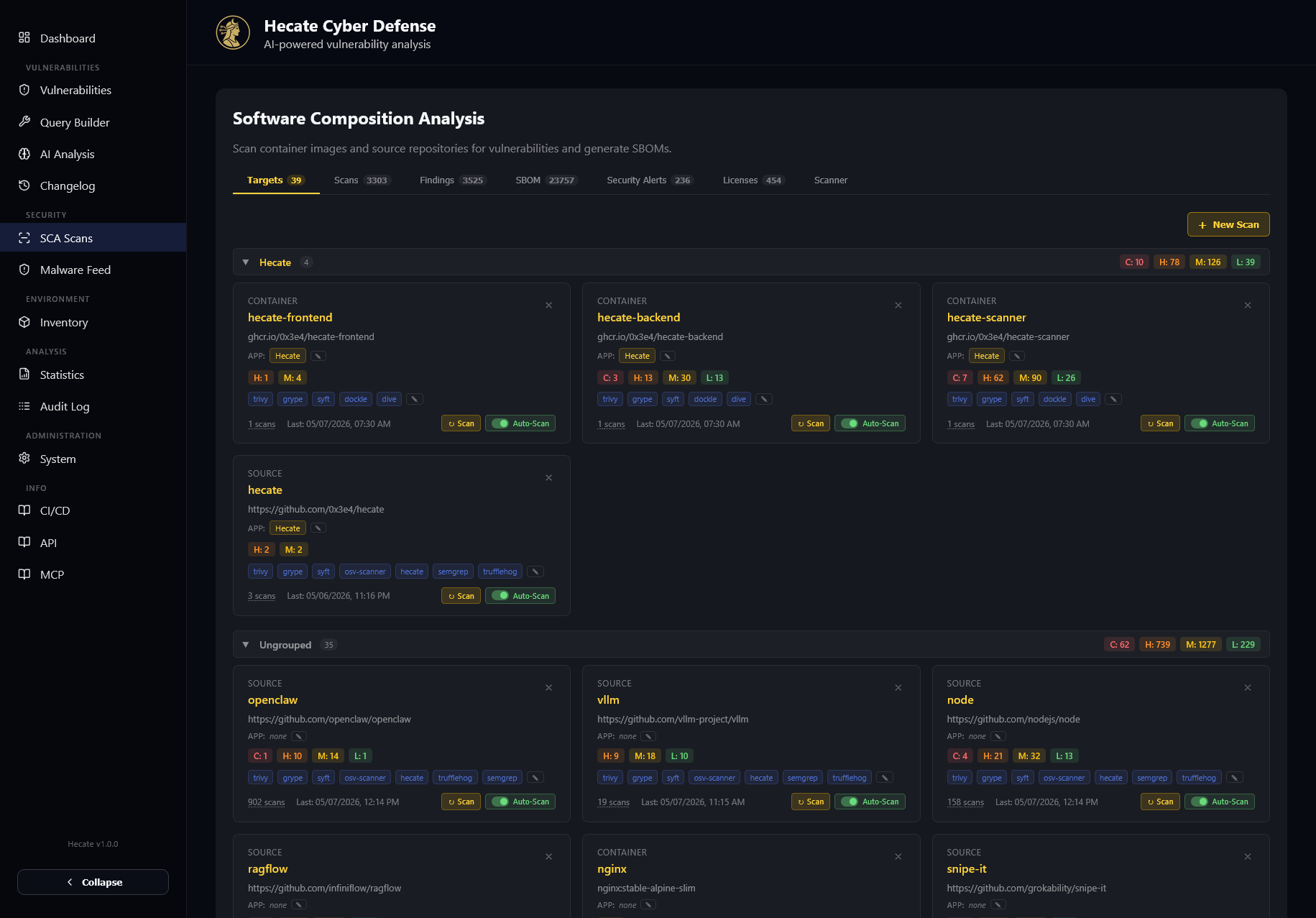
Task: Run Scan on hecate-backend
Action: click(811, 423)
